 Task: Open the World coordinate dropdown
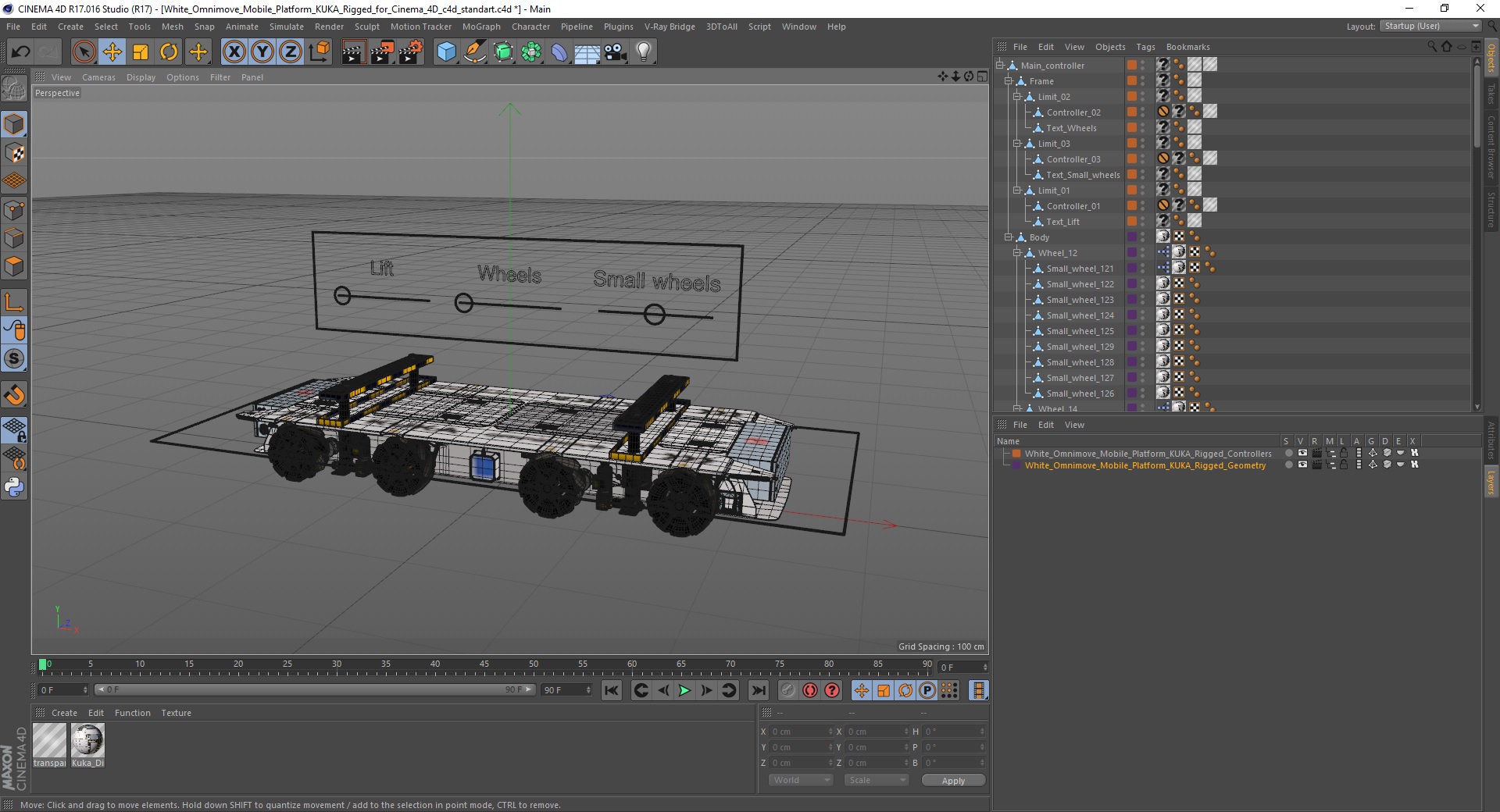click(801, 780)
